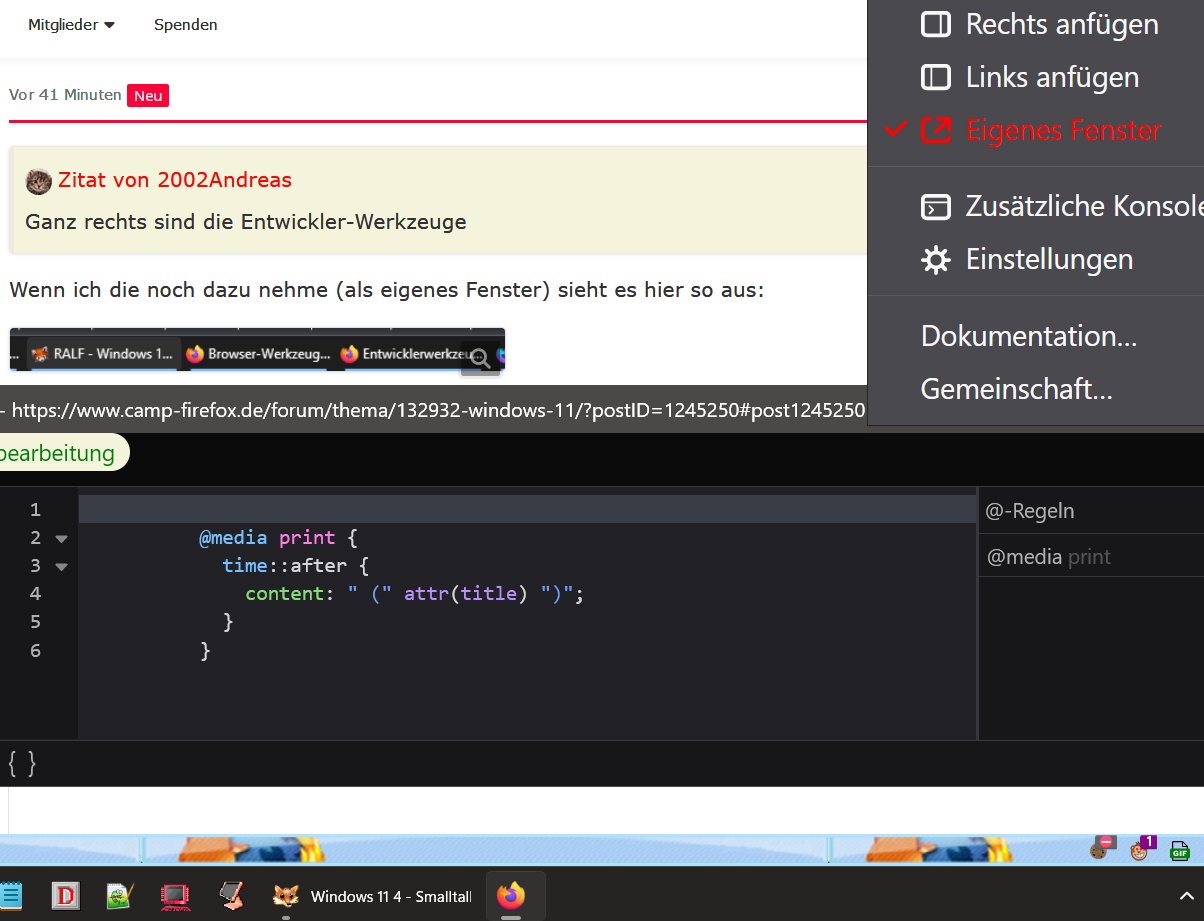Collapse the @media print block on line 2
The image size is (1204, 921).
point(62,538)
